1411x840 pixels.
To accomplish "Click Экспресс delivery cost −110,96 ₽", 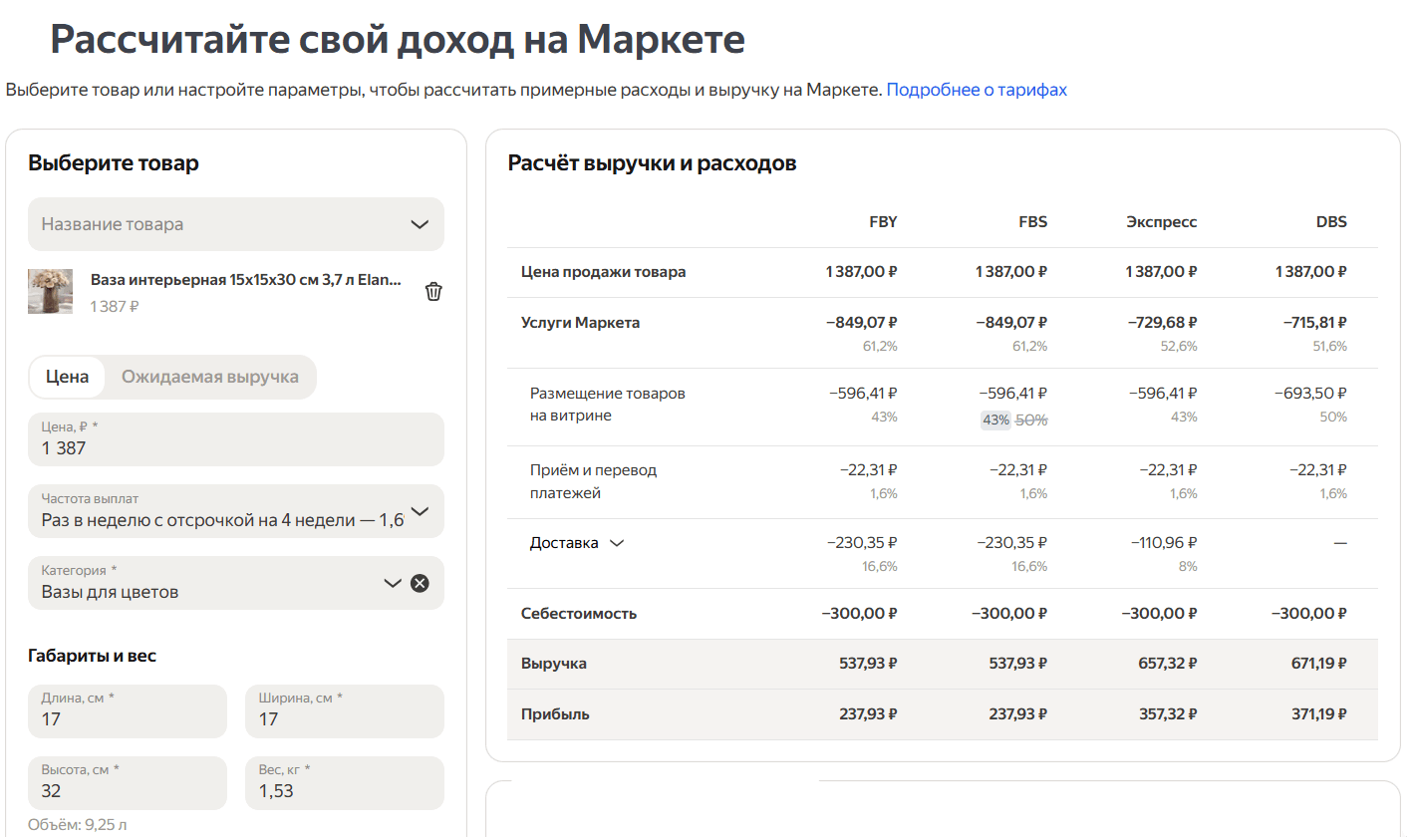I will [1164, 543].
